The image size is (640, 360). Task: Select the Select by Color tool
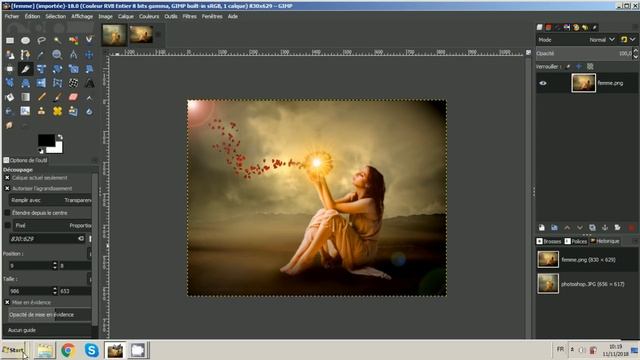(x=73, y=40)
